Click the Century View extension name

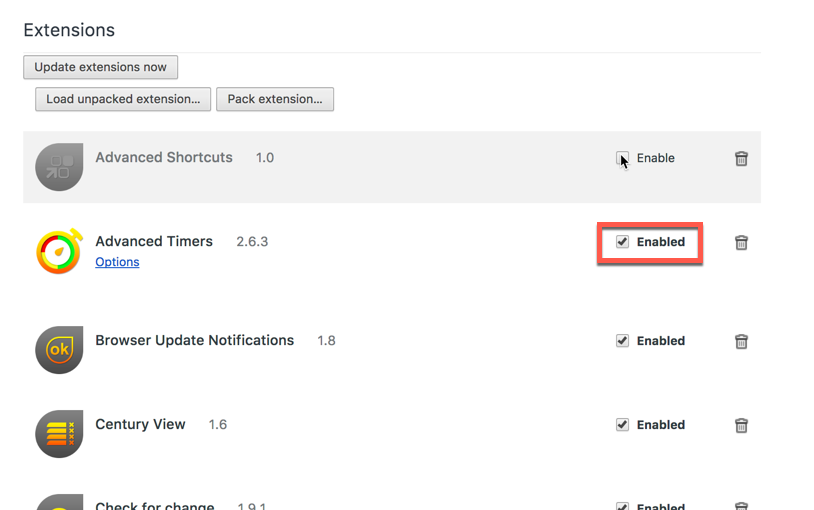[x=140, y=424]
